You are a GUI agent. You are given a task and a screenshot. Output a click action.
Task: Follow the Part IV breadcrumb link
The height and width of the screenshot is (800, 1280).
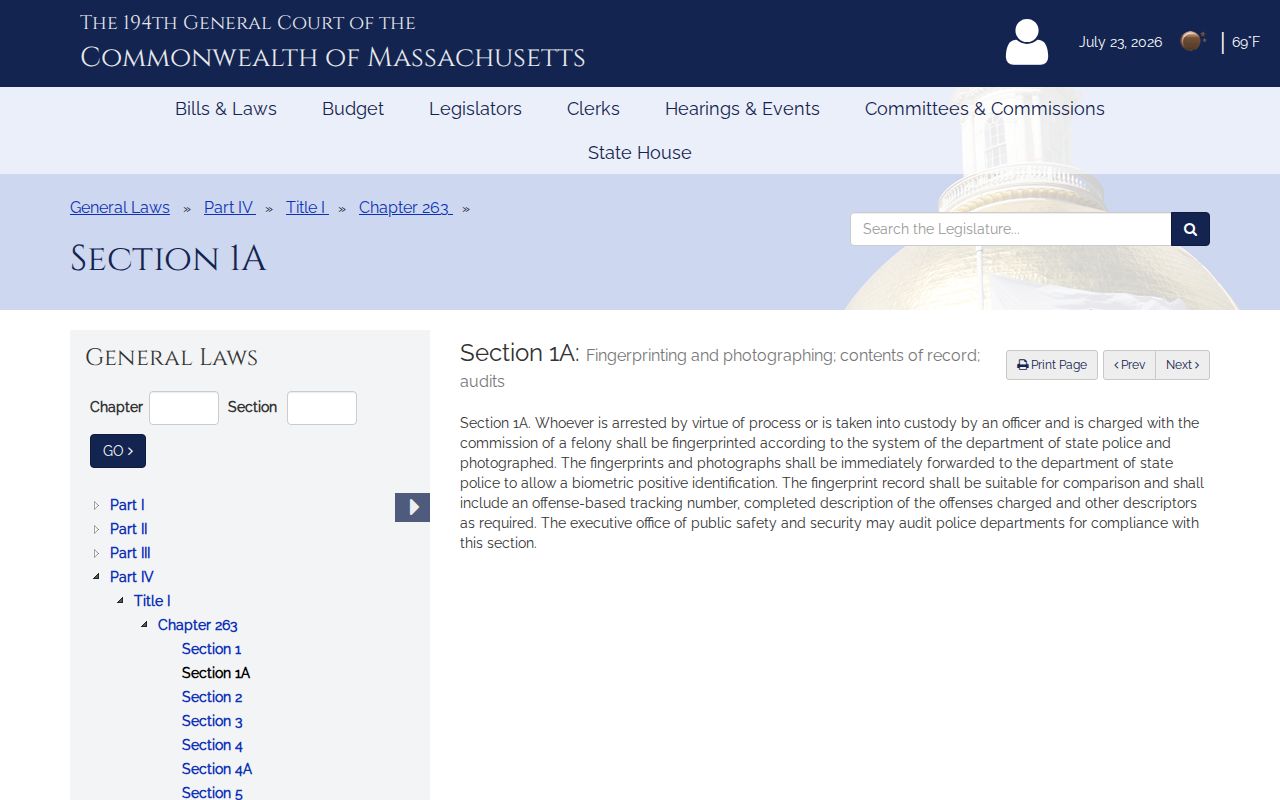(x=229, y=207)
